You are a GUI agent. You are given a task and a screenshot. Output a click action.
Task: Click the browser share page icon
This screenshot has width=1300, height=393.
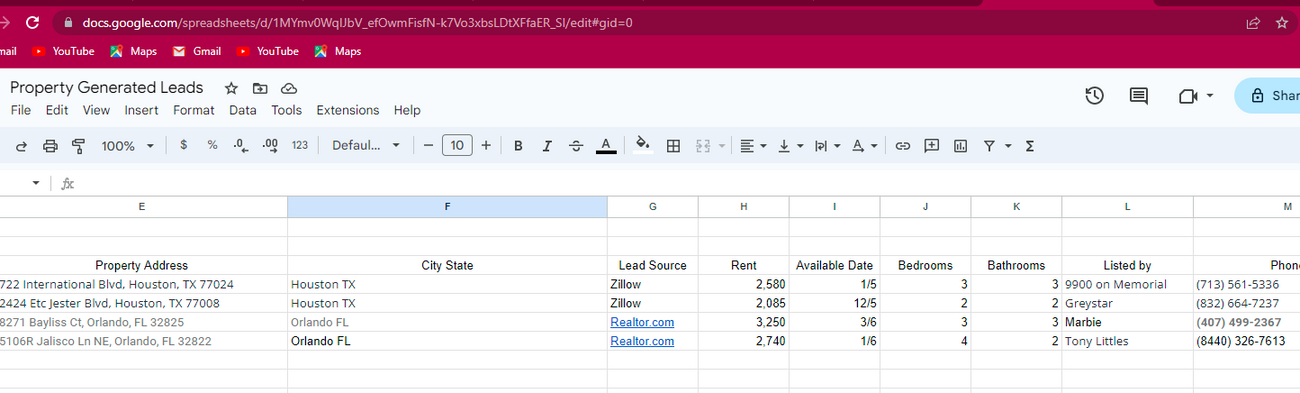point(1253,22)
